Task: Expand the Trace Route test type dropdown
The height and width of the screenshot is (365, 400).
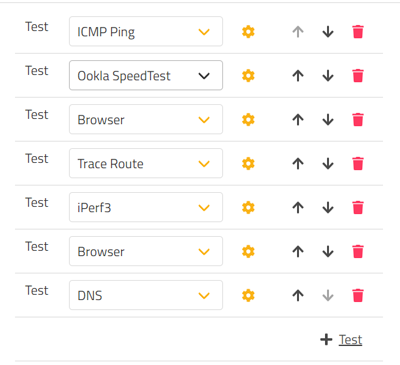Action: pyautogui.click(x=146, y=163)
